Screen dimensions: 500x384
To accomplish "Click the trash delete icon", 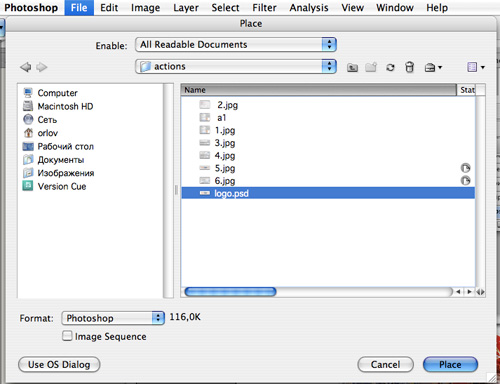I will pyautogui.click(x=409, y=67).
